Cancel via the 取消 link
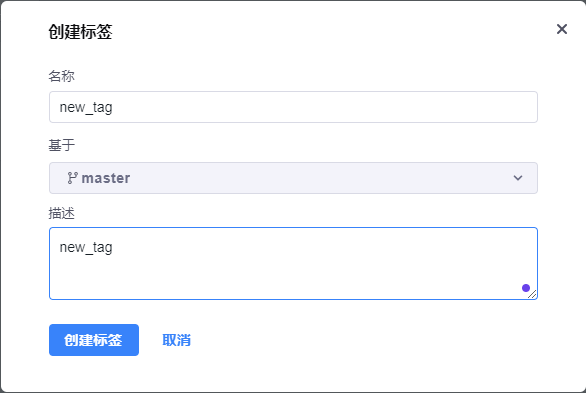The width and height of the screenshot is (586, 393). (177, 340)
